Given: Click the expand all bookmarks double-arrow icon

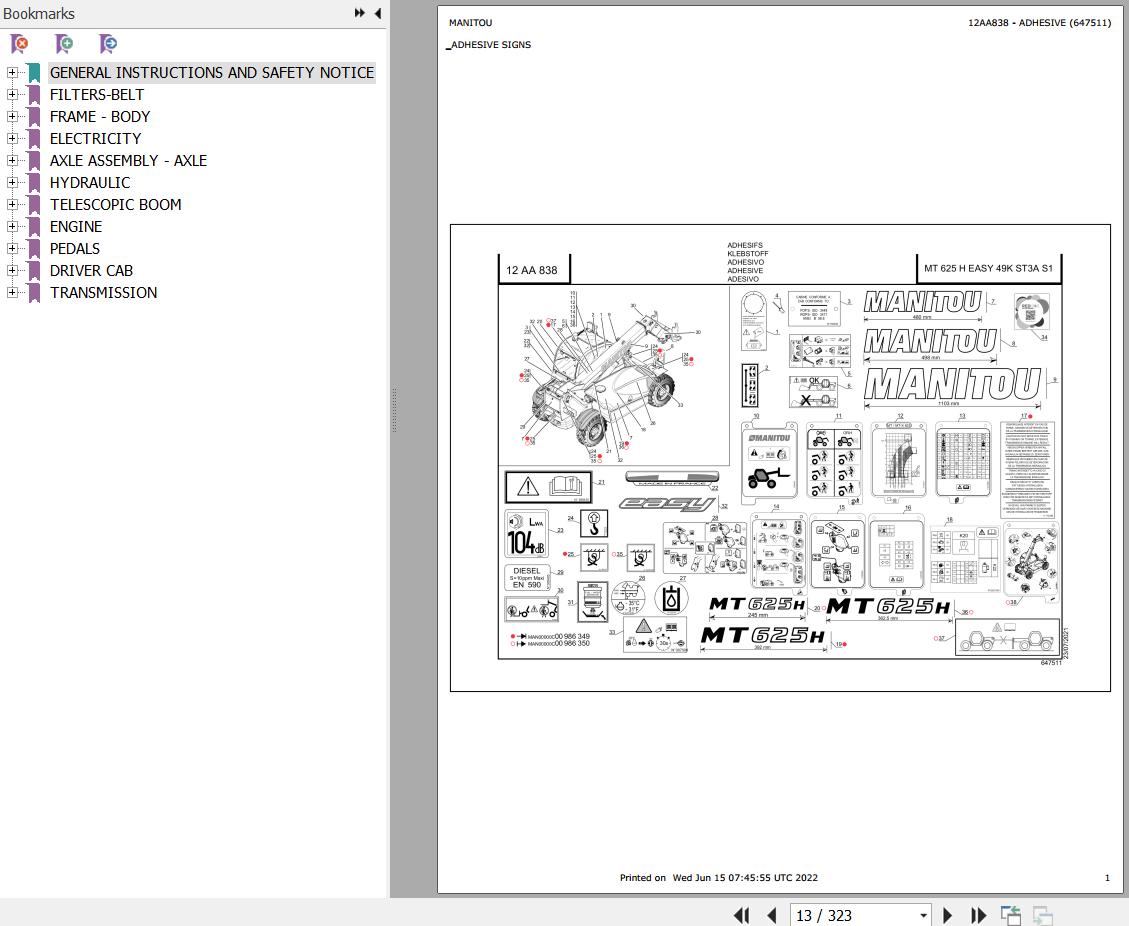Looking at the screenshot, I should [359, 13].
